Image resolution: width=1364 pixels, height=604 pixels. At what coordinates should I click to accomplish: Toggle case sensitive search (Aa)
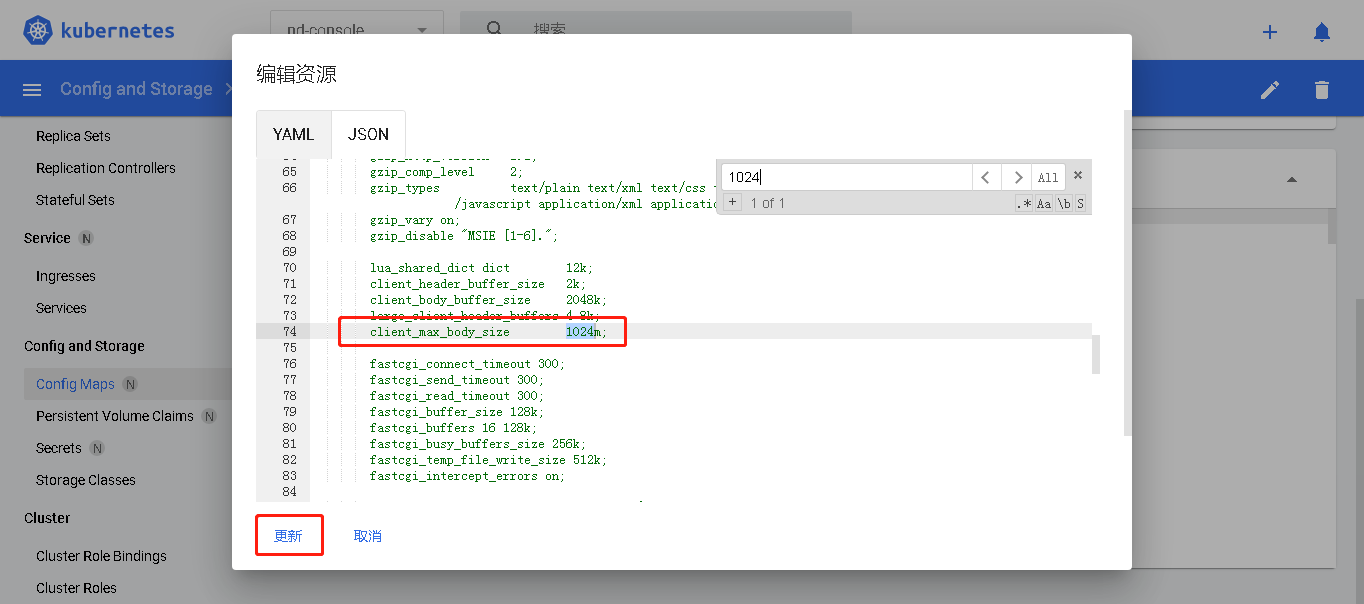pos(1043,204)
